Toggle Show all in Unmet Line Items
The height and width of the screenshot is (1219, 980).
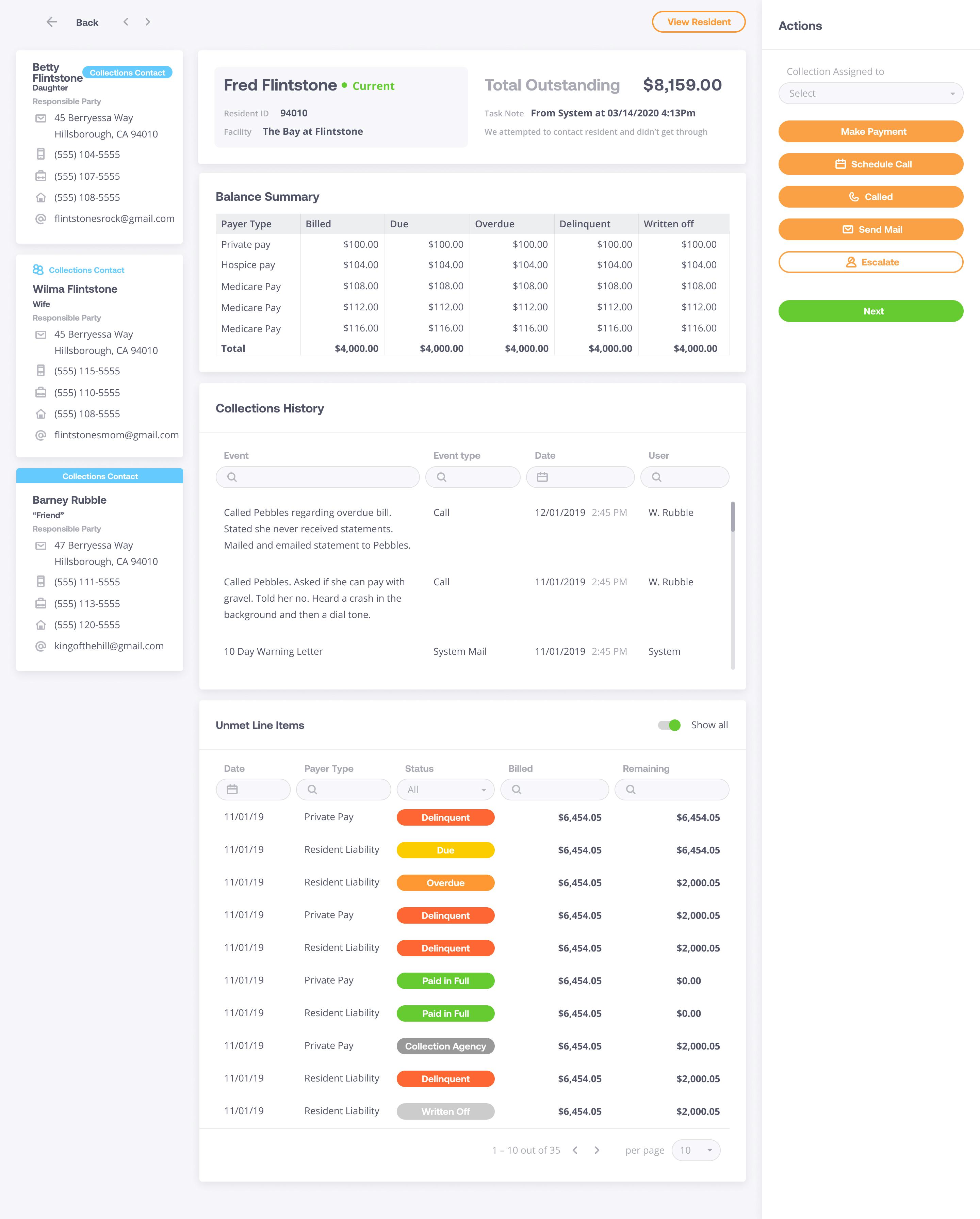click(x=669, y=724)
